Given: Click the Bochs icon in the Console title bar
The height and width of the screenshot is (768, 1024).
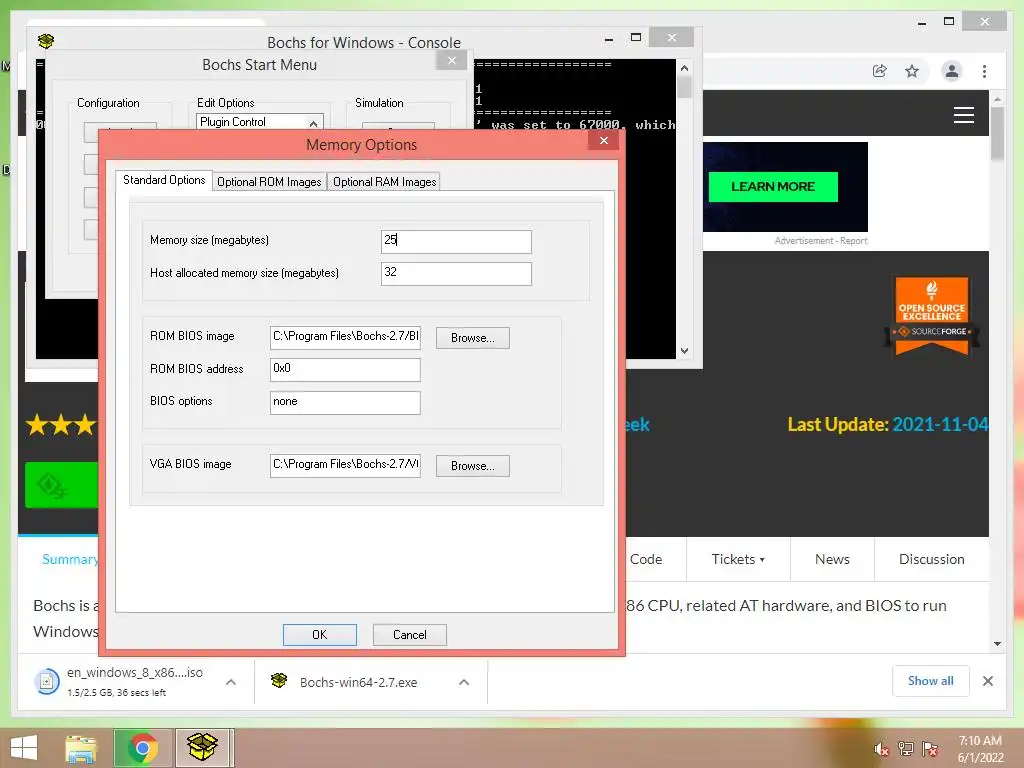Looking at the screenshot, I should (46, 41).
